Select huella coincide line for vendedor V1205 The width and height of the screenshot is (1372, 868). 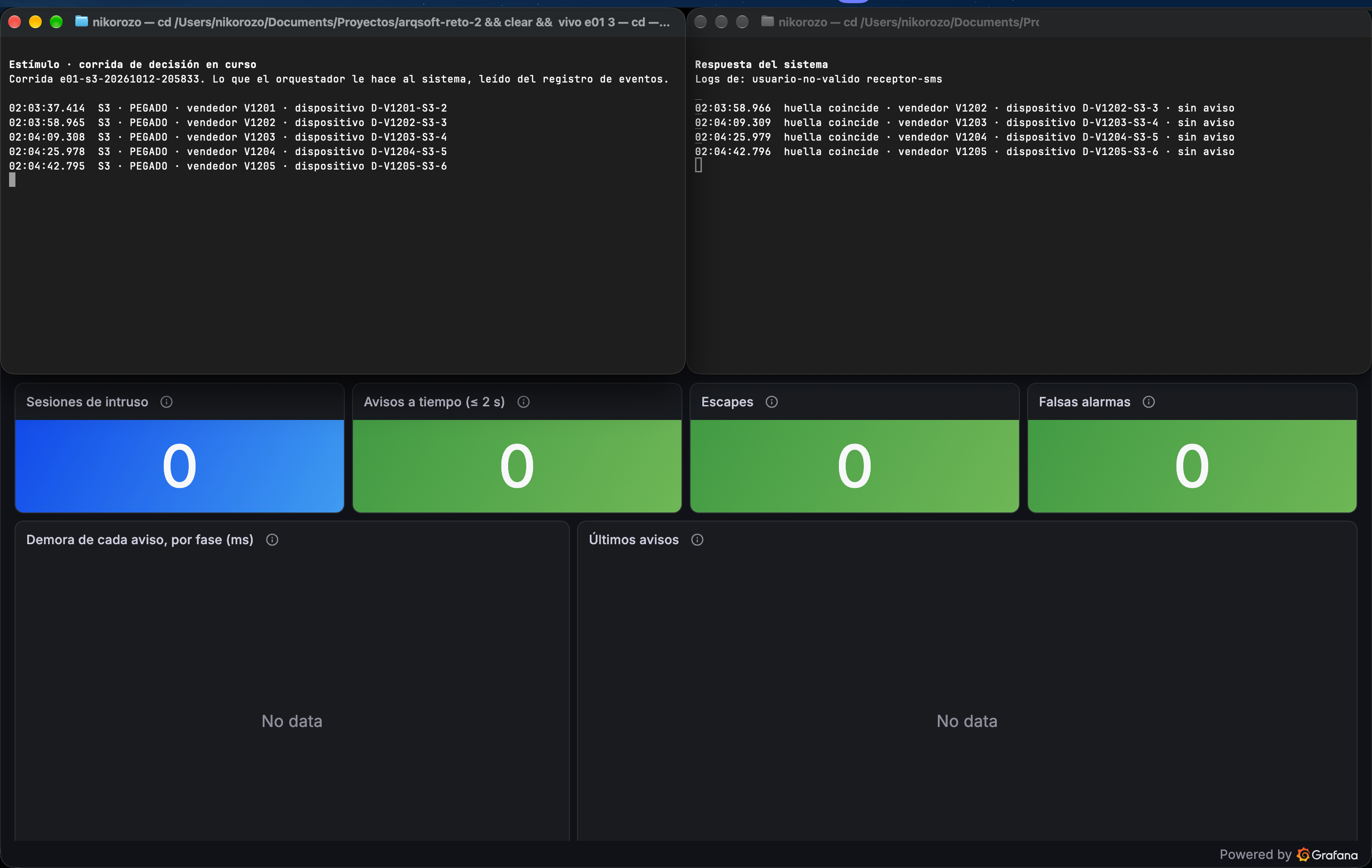(965, 151)
